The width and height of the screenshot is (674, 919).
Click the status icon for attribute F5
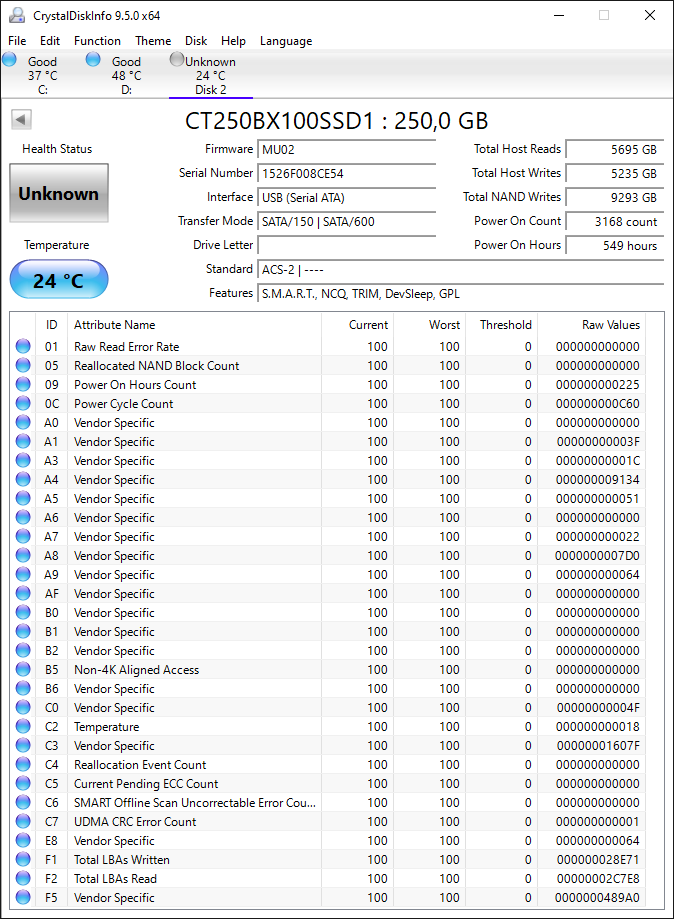point(23,897)
